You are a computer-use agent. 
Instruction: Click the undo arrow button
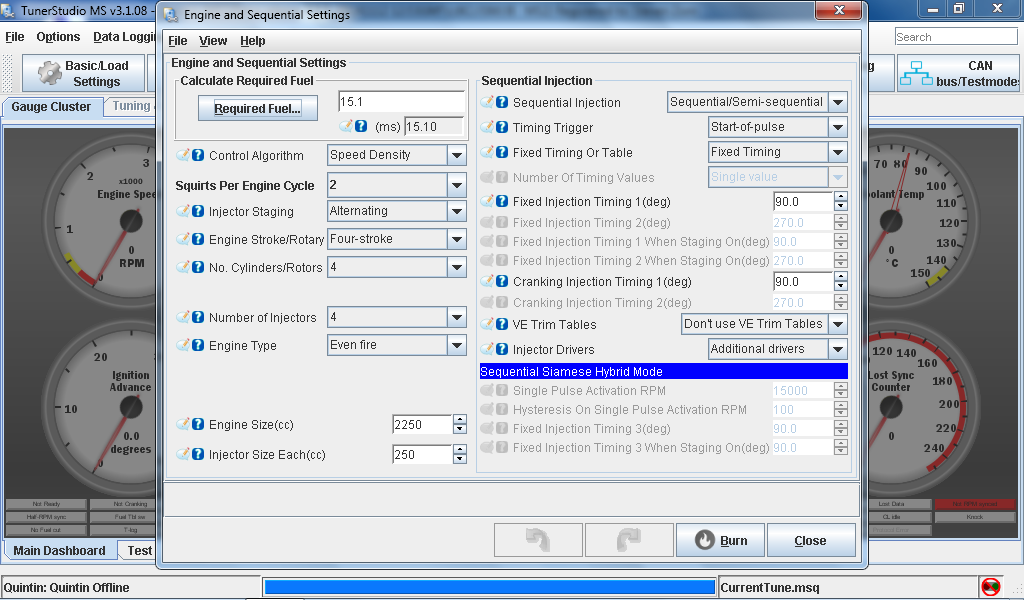point(538,540)
